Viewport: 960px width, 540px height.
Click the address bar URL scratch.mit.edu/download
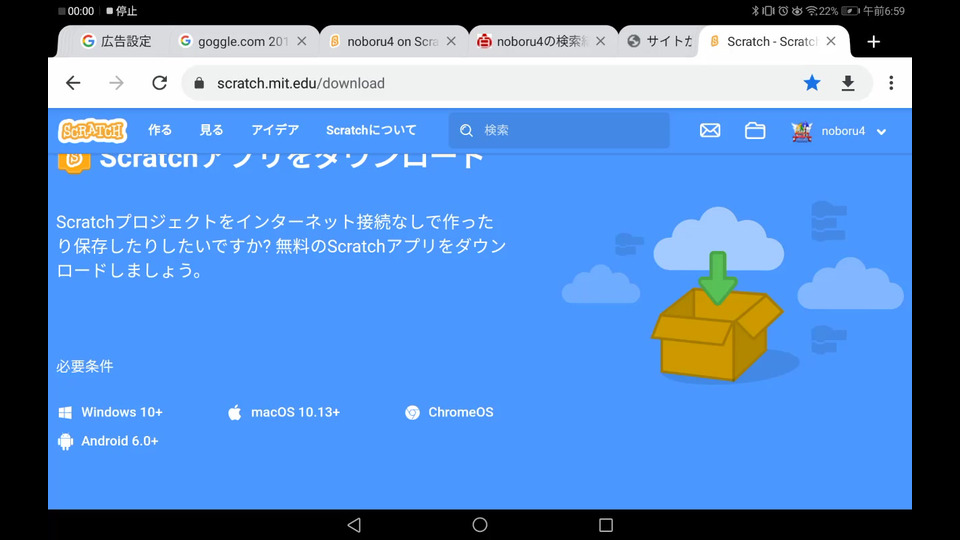[301, 83]
